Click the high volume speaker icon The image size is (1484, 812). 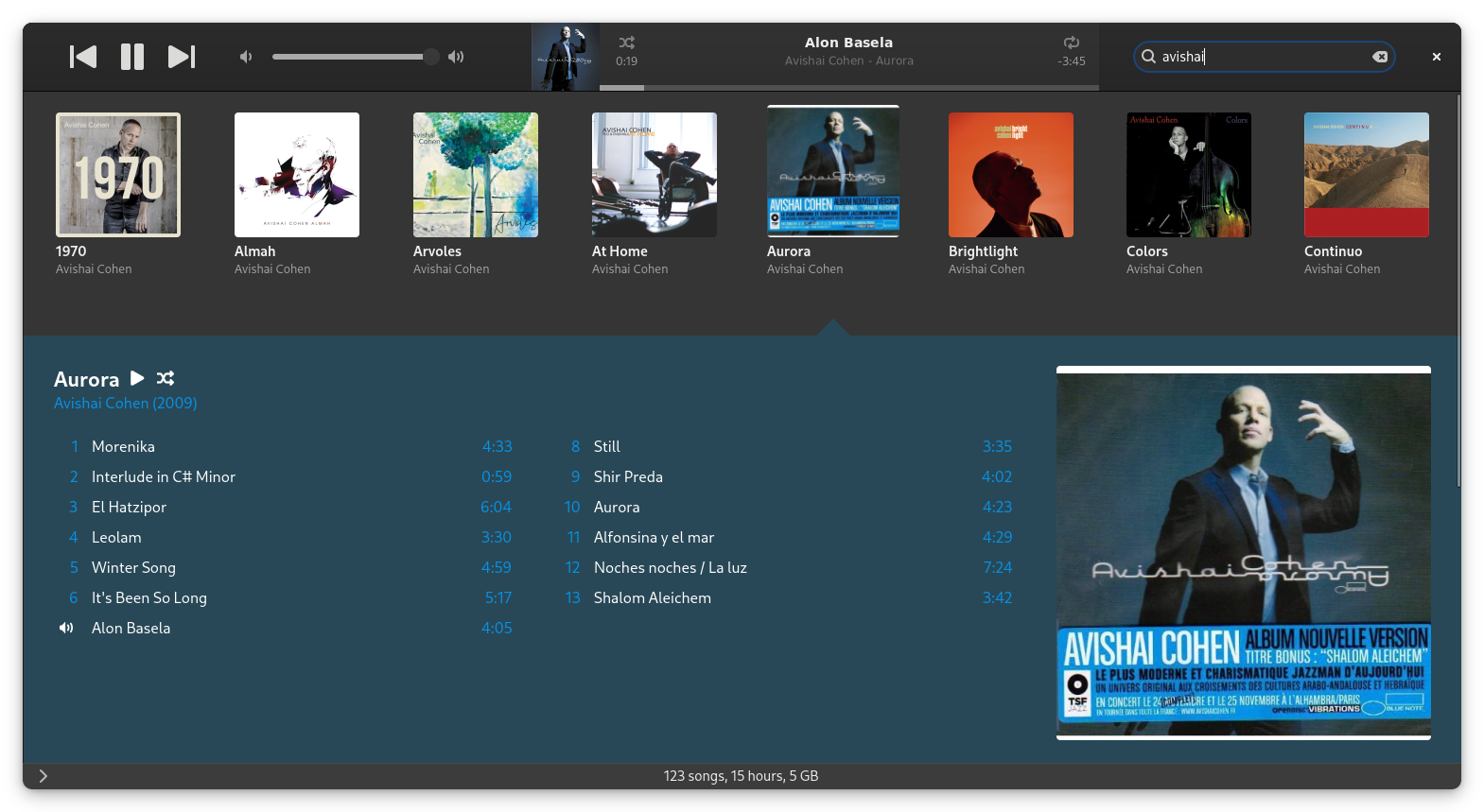coord(456,57)
